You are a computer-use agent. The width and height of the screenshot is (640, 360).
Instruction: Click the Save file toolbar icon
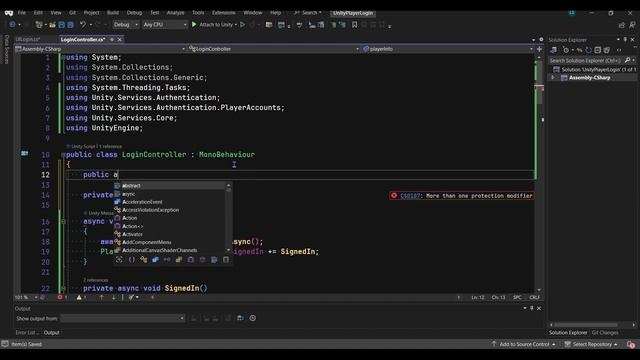click(62, 25)
